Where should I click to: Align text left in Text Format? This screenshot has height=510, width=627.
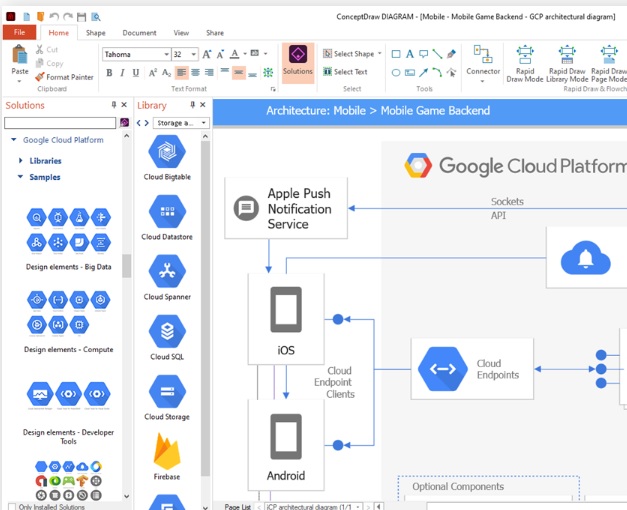pos(181,72)
